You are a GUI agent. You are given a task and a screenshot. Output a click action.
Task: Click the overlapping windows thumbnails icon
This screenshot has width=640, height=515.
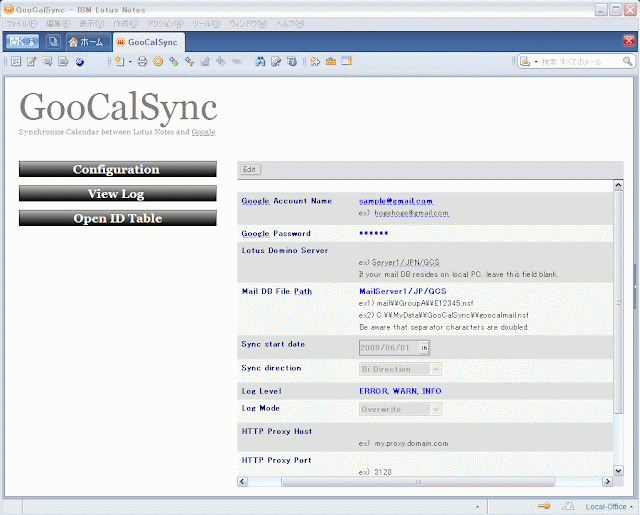[53, 41]
